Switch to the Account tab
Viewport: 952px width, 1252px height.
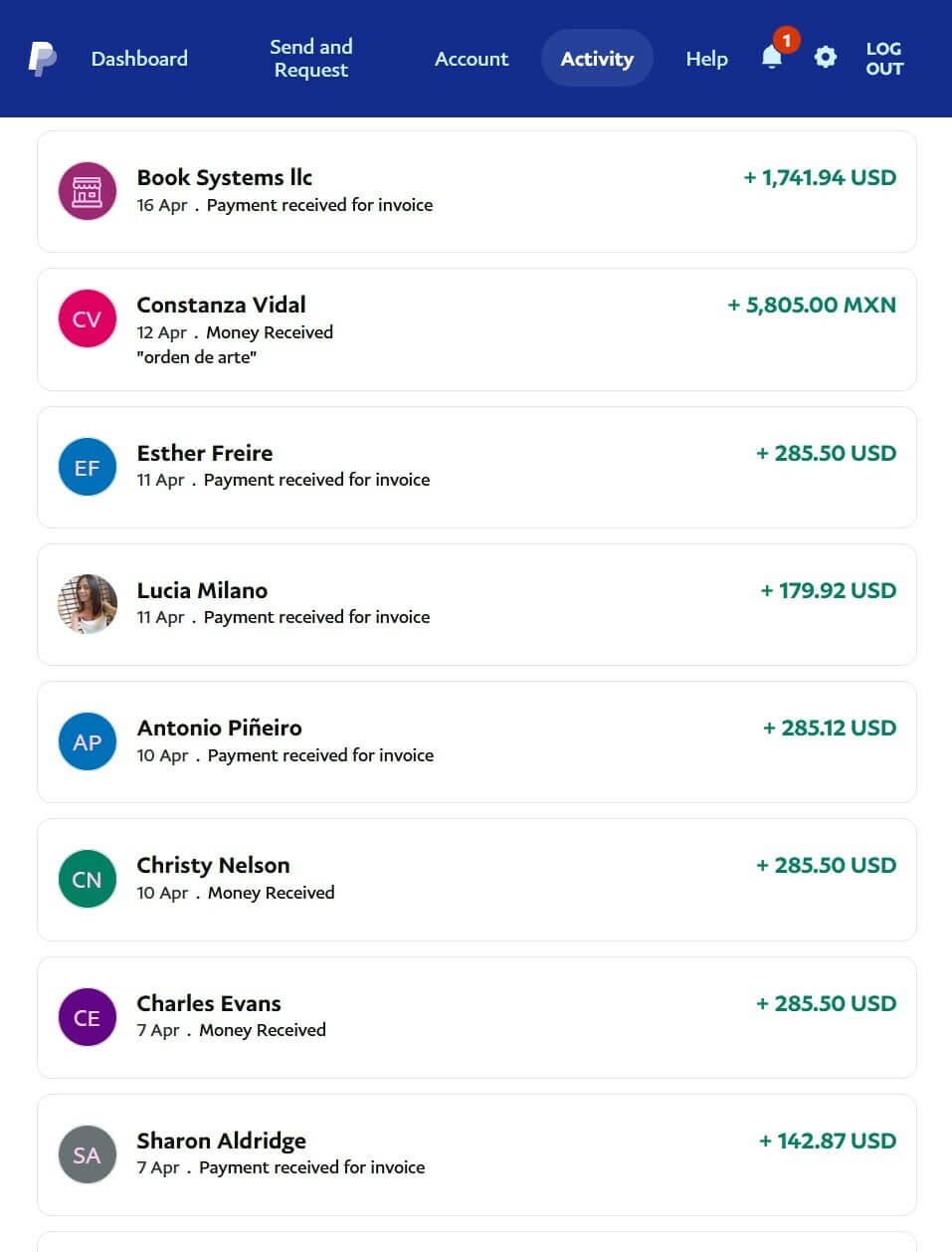[x=472, y=59]
